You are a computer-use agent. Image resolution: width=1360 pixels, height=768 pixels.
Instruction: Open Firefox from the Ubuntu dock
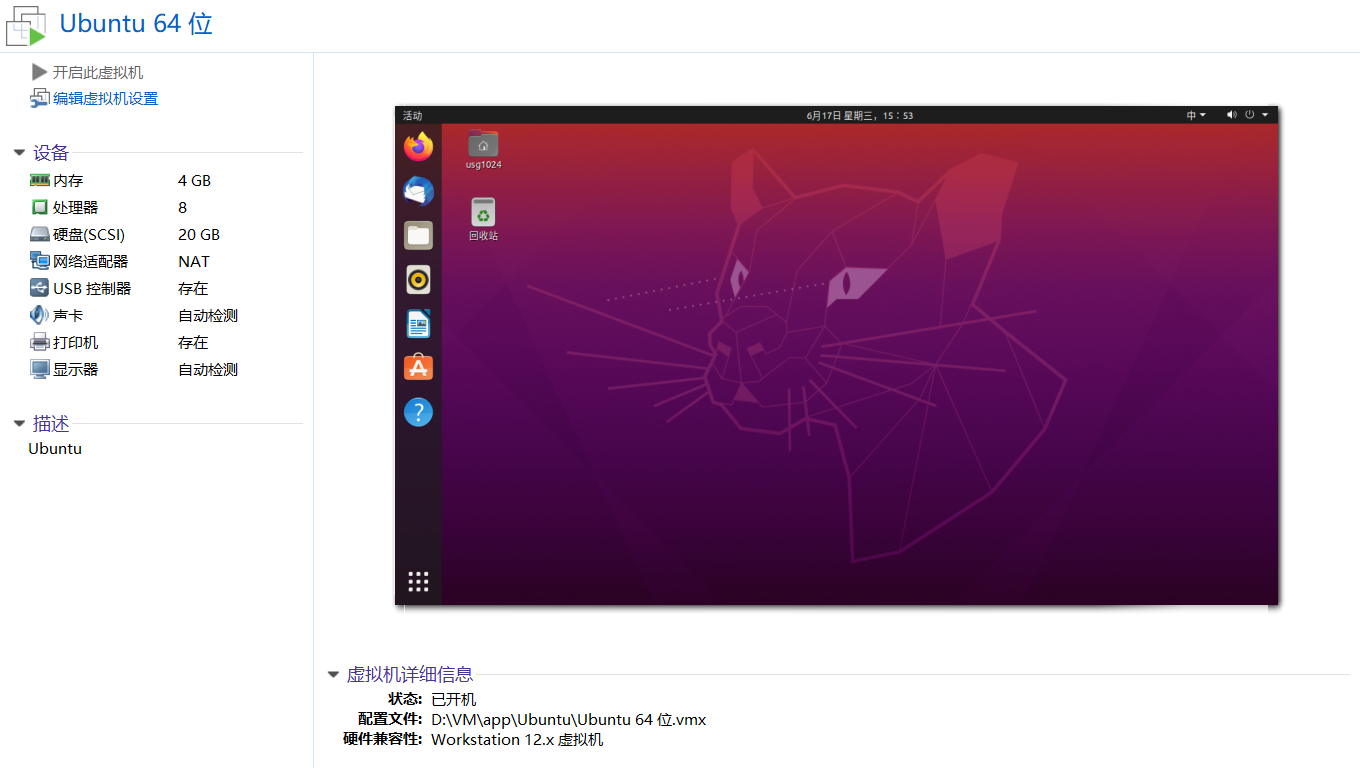click(x=418, y=147)
